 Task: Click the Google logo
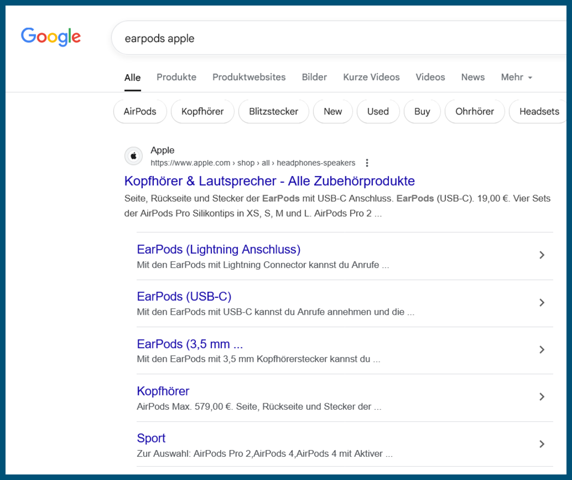tap(51, 36)
